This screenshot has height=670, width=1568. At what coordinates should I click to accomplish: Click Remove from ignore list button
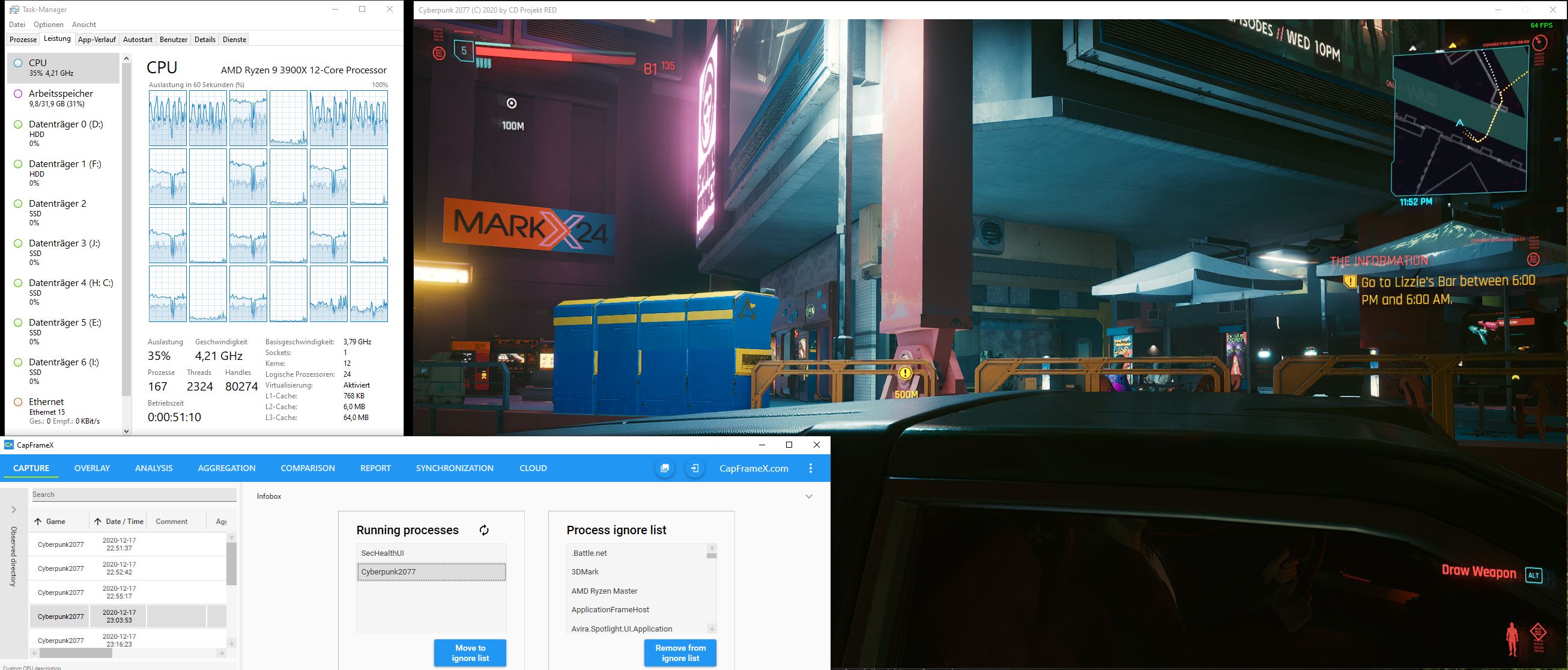pyautogui.click(x=680, y=653)
